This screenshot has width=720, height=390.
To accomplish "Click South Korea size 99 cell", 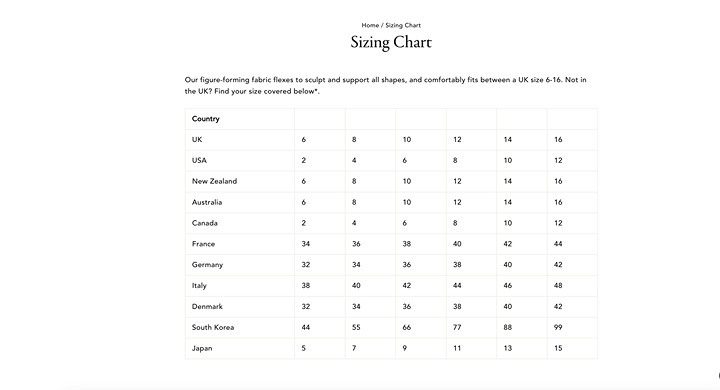I will point(572,328).
